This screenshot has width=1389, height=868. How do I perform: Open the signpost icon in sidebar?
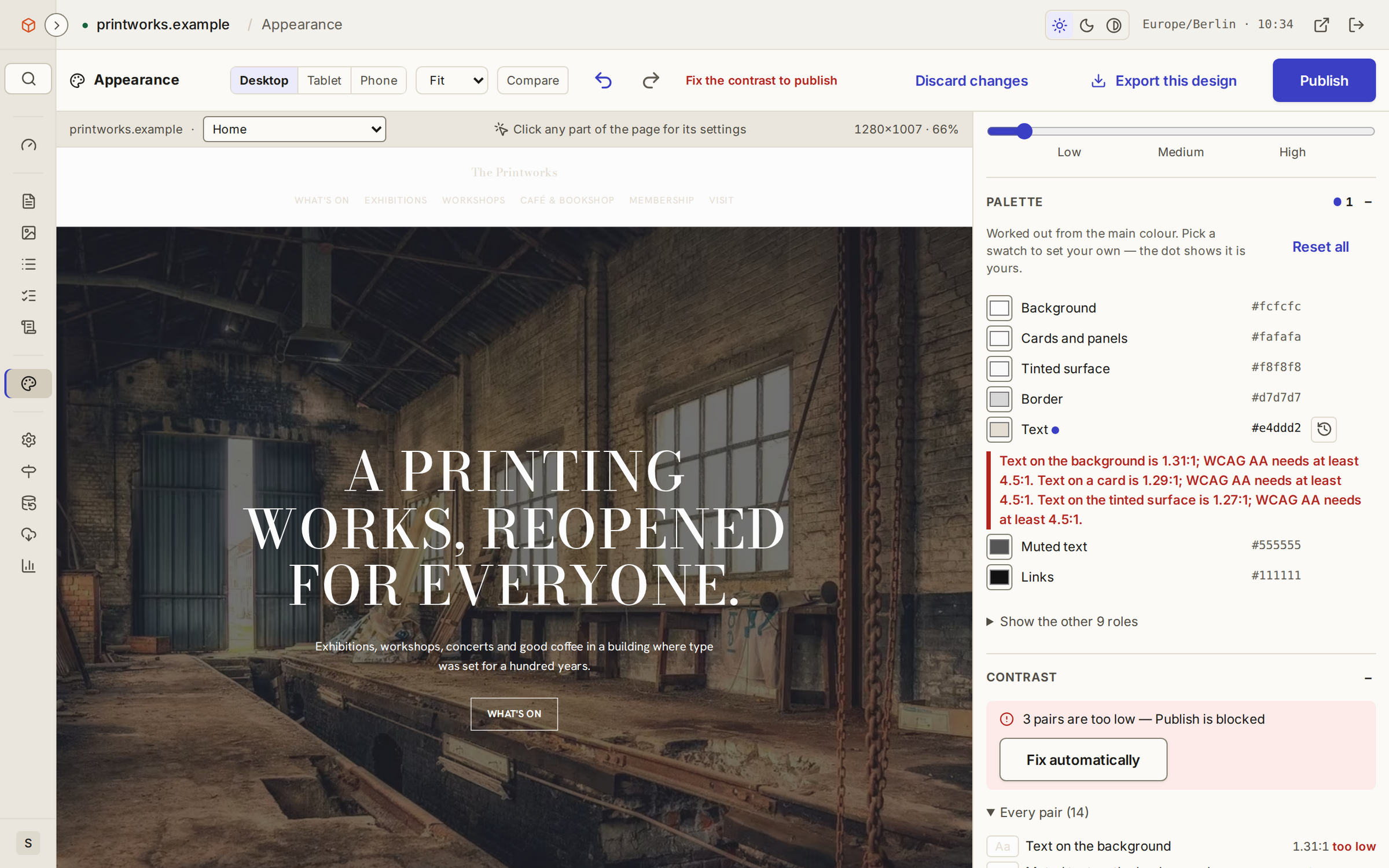click(28, 472)
